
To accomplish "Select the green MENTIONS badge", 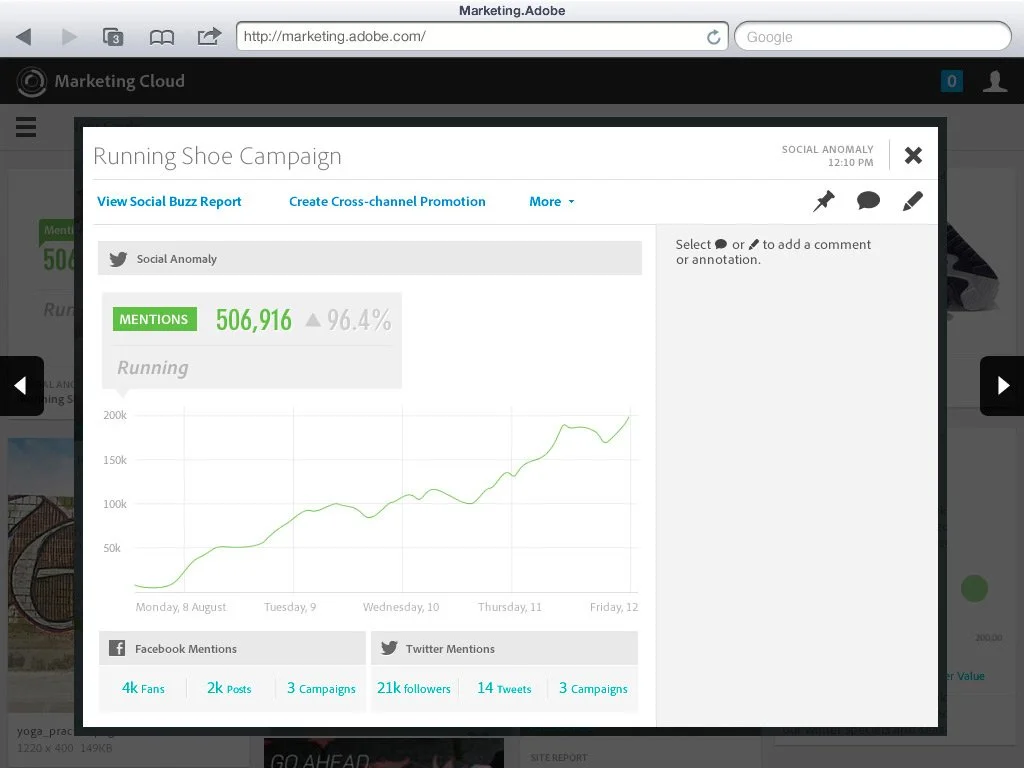I will 155,319.
